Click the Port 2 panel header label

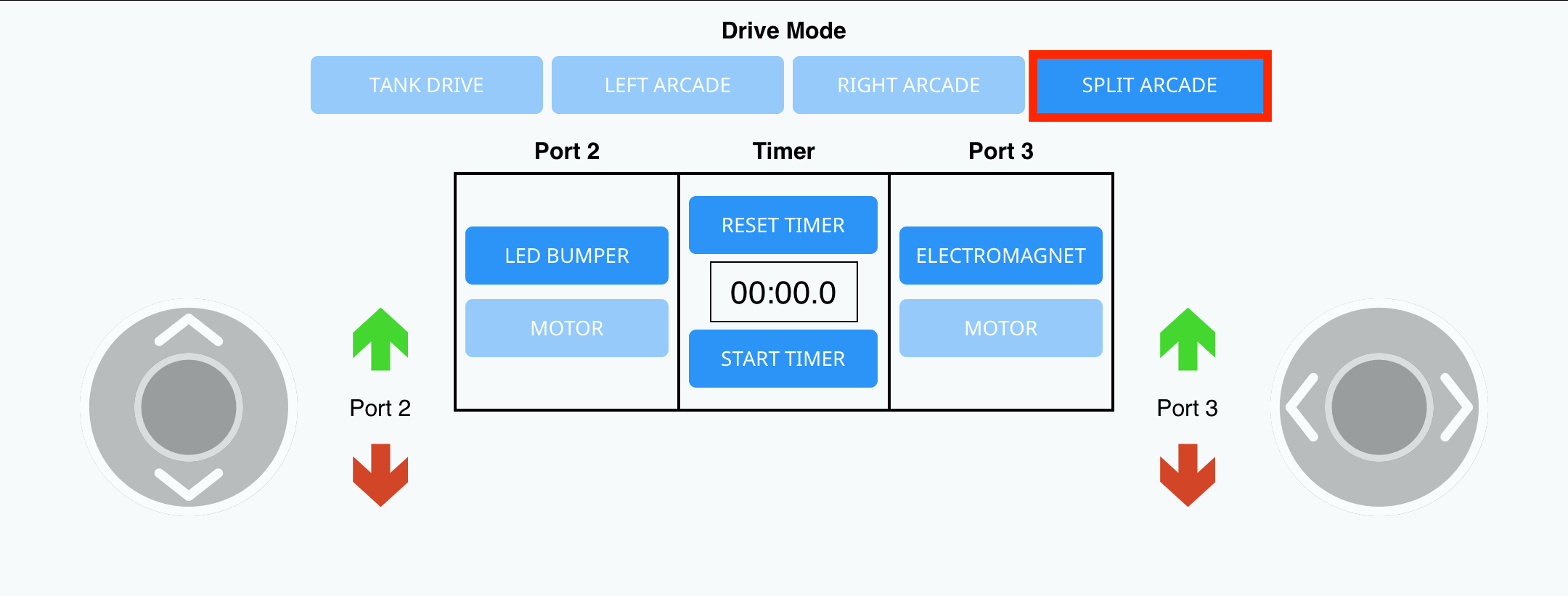coord(567,151)
